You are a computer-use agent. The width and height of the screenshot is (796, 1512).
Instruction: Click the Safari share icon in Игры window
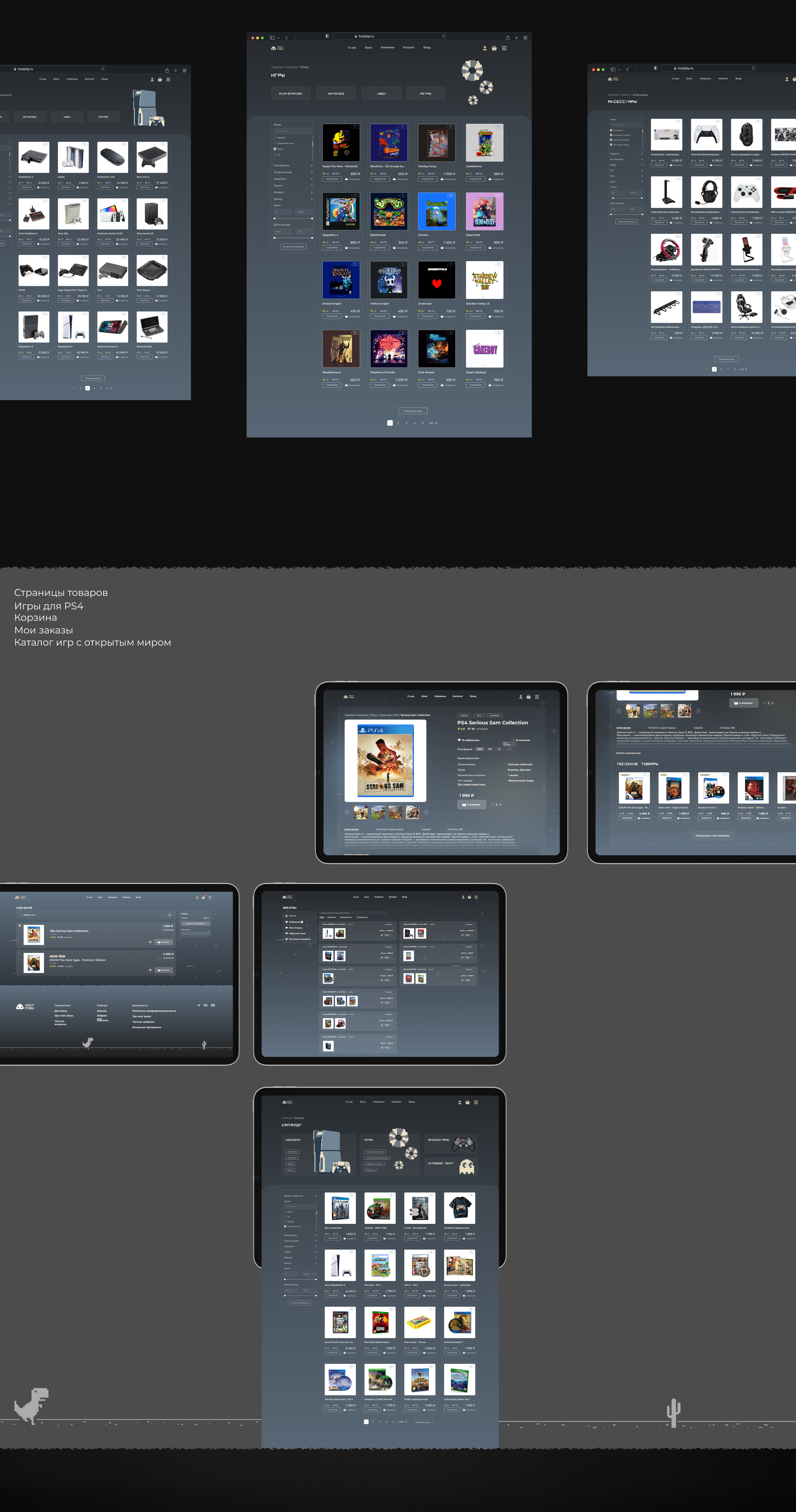pos(507,37)
